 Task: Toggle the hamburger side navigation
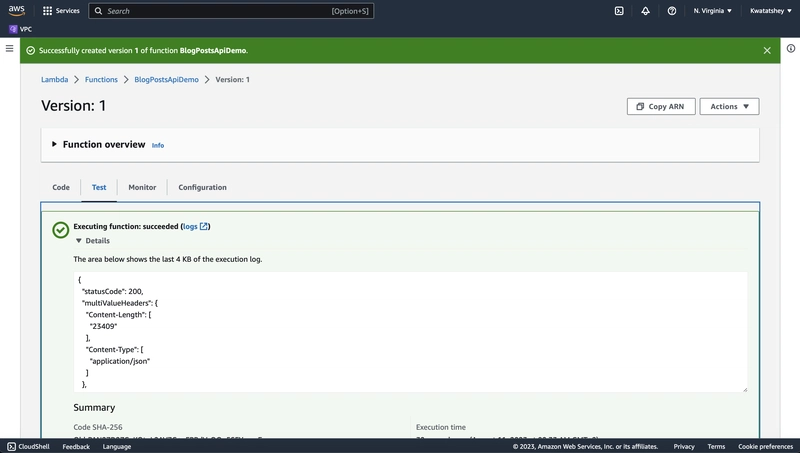coord(9,48)
